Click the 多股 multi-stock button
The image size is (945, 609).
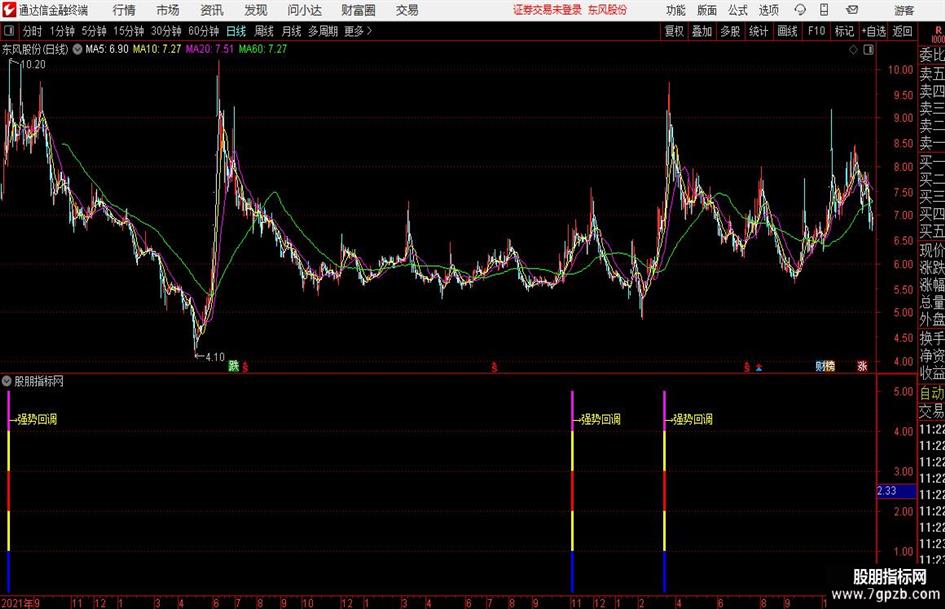[x=730, y=31]
